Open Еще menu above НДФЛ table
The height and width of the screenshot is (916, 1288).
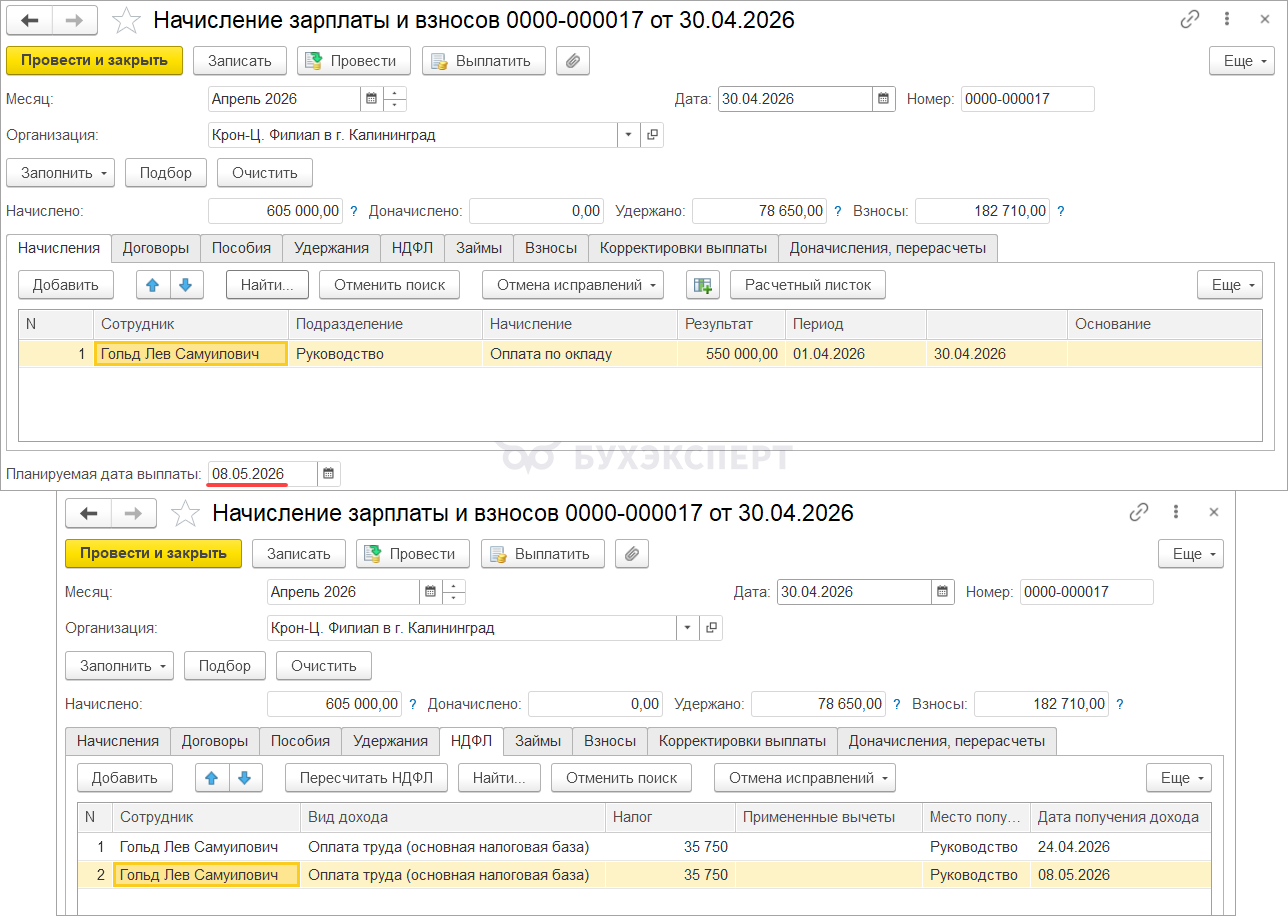coord(1179,778)
